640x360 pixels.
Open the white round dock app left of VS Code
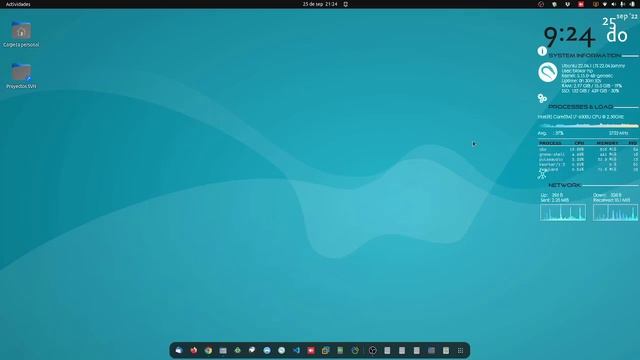coord(282,350)
